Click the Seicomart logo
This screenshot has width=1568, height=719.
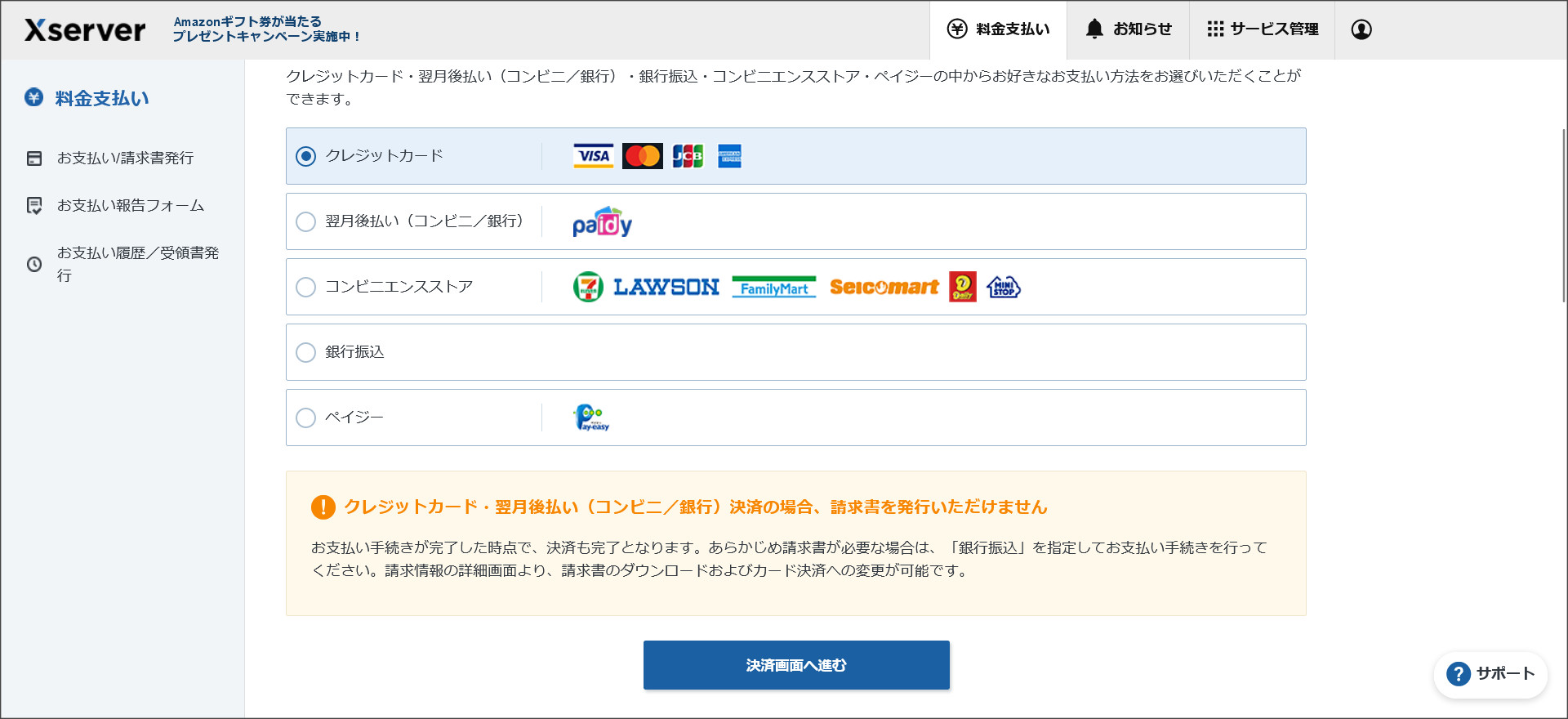click(x=884, y=287)
